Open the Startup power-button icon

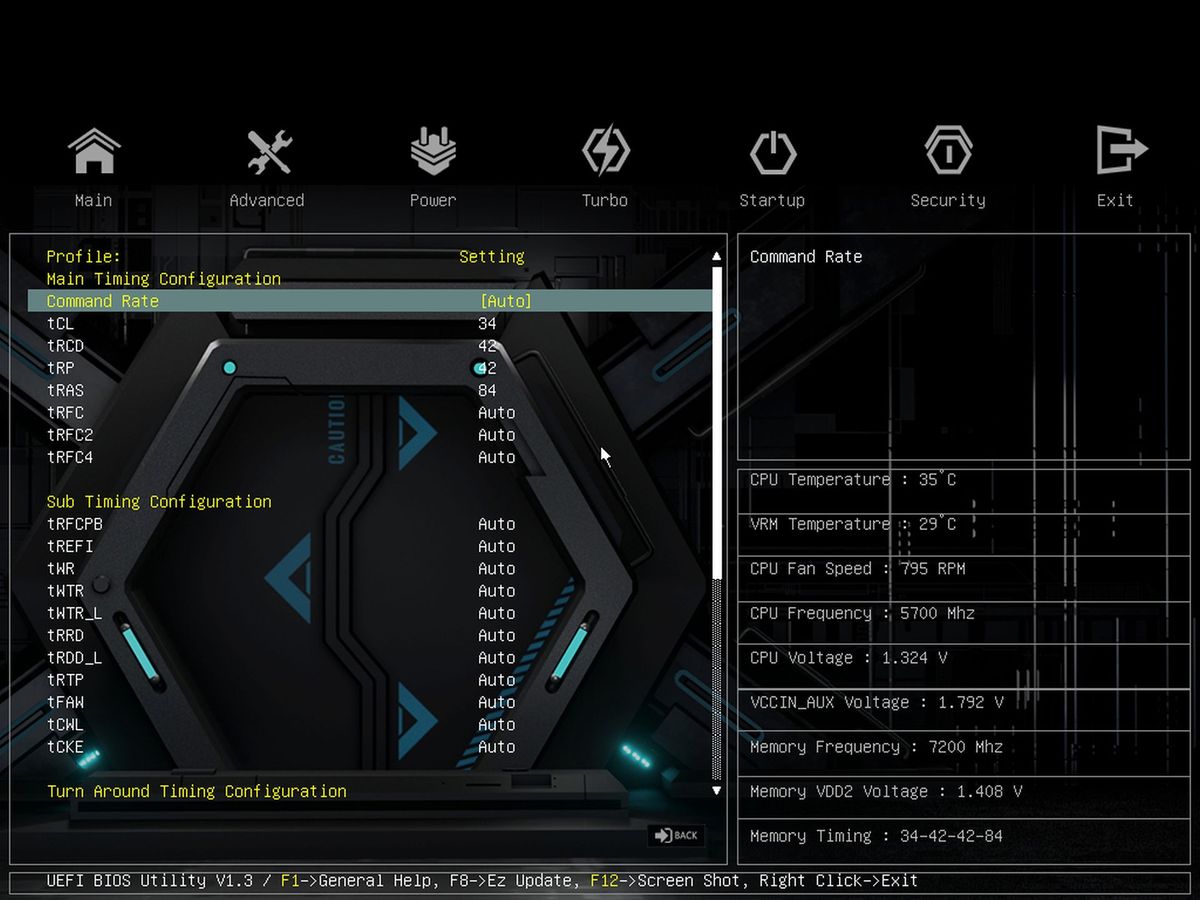(772, 153)
